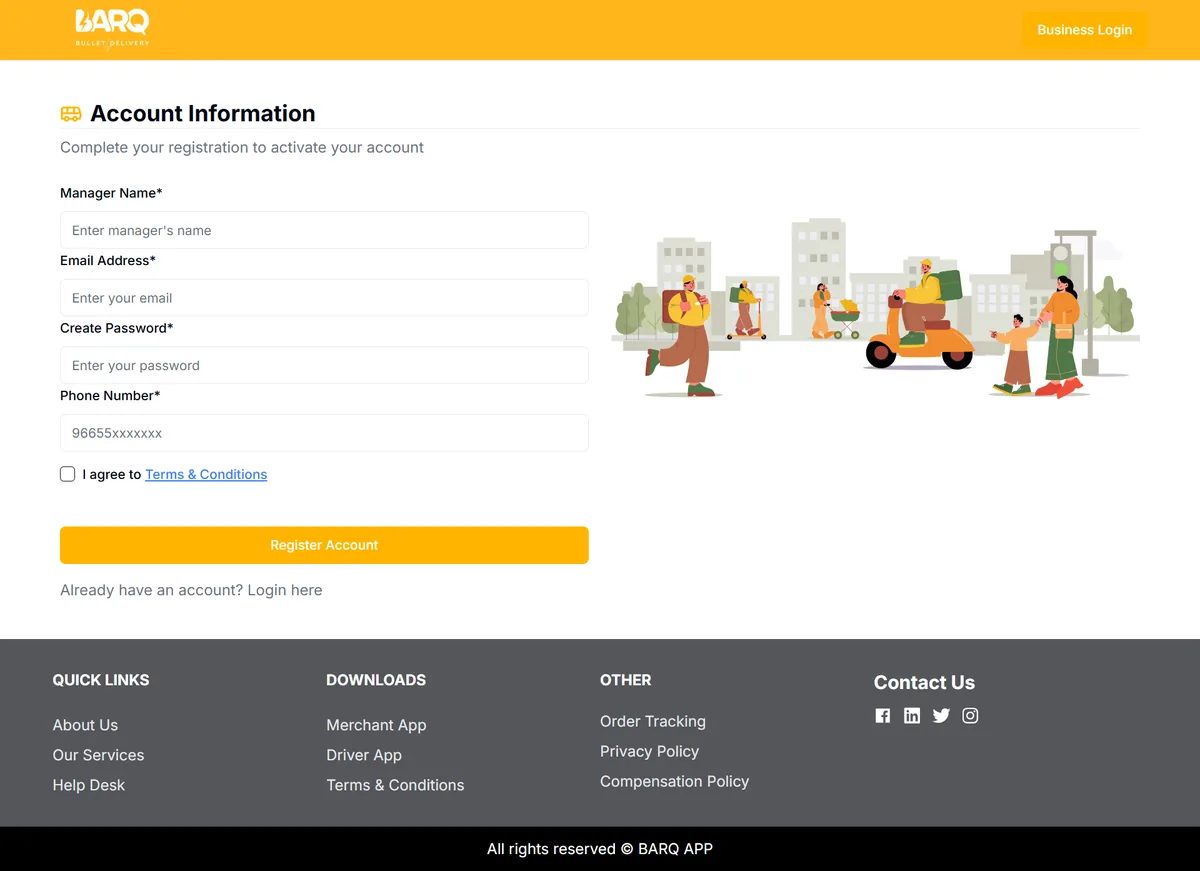
Task: Click the Manager Name* field label
Action: click(x=111, y=193)
